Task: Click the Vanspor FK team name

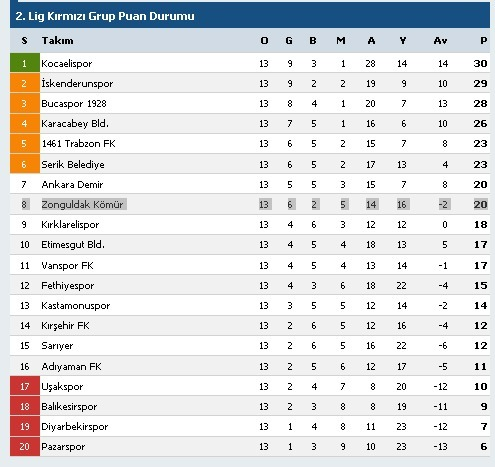Action: click(x=67, y=266)
